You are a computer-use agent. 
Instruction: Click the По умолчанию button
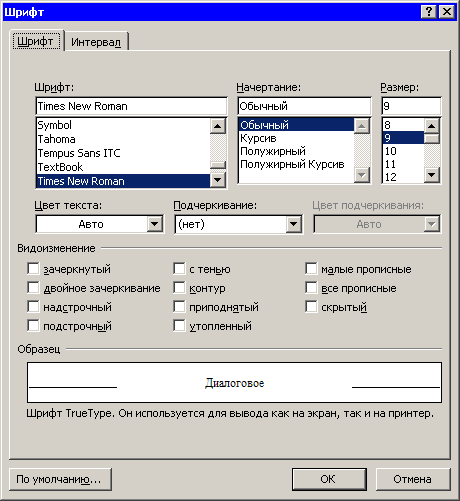pyautogui.click(x=60, y=479)
